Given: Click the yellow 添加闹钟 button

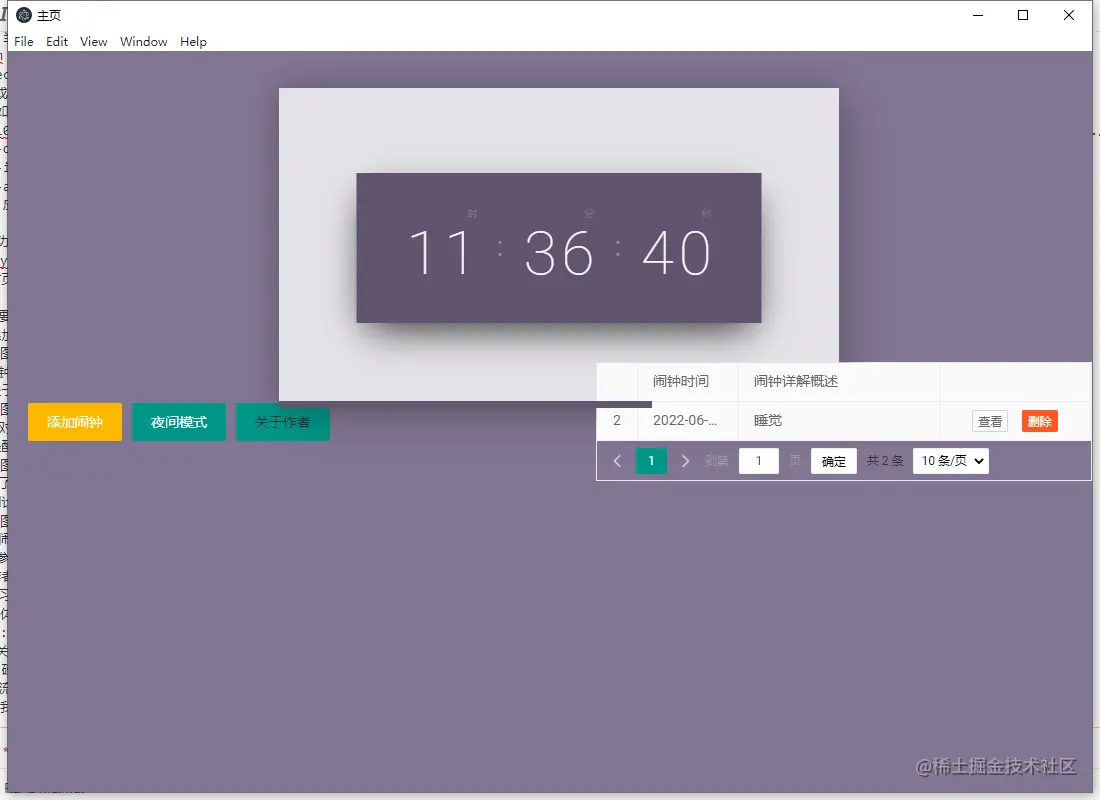Looking at the screenshot, I should (x=75, y=422).
